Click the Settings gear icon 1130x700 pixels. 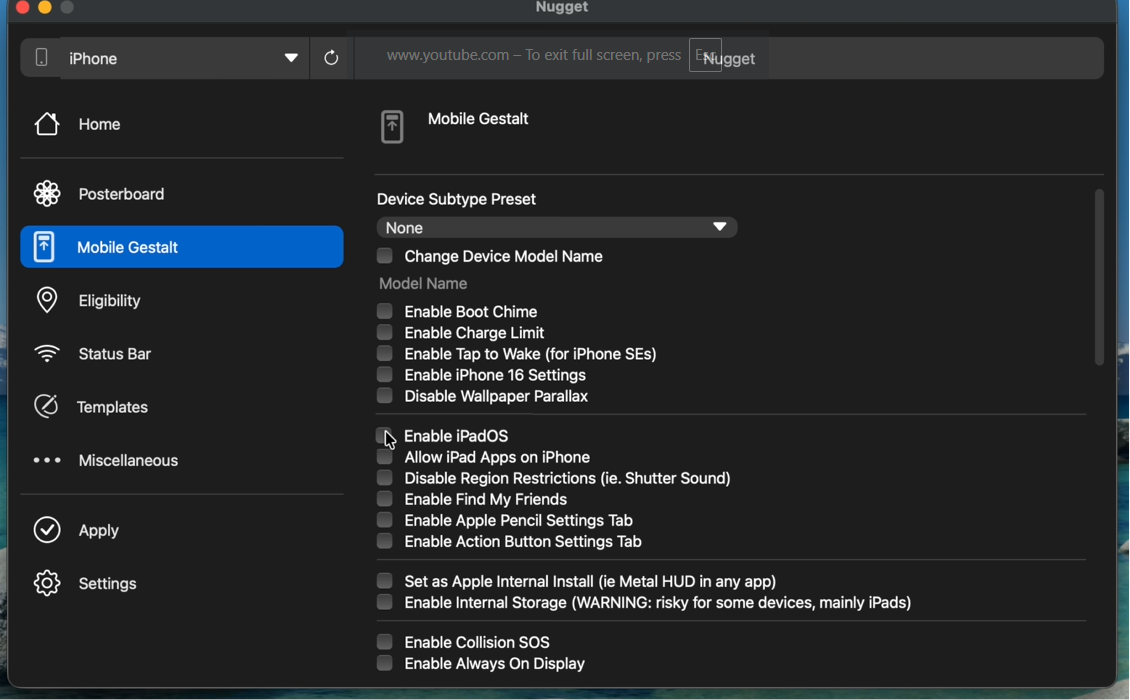pos(47,583)
